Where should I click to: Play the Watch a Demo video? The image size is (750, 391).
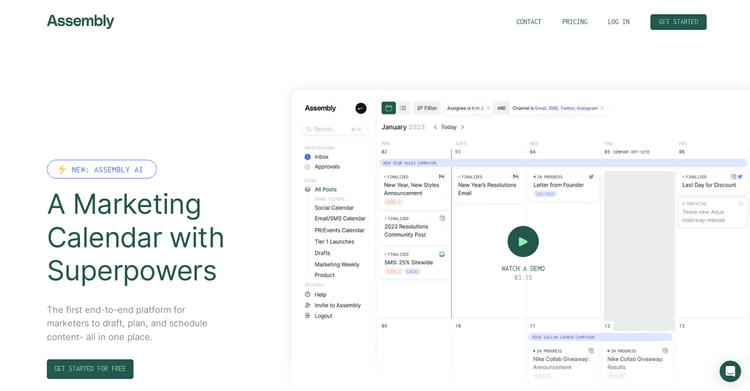pyautogui.click(x=523, y=242)
